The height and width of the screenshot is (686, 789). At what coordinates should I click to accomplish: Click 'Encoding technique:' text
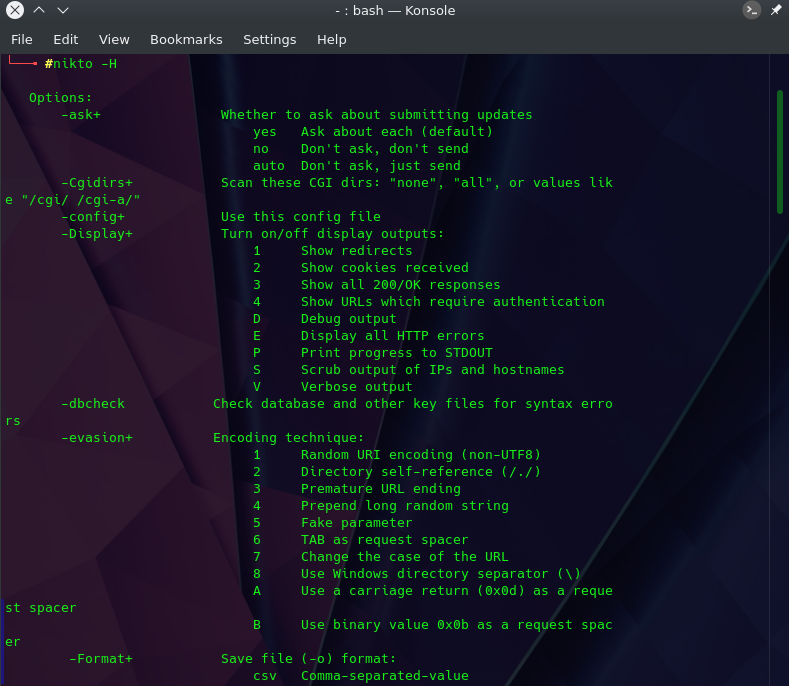(288, 438)
